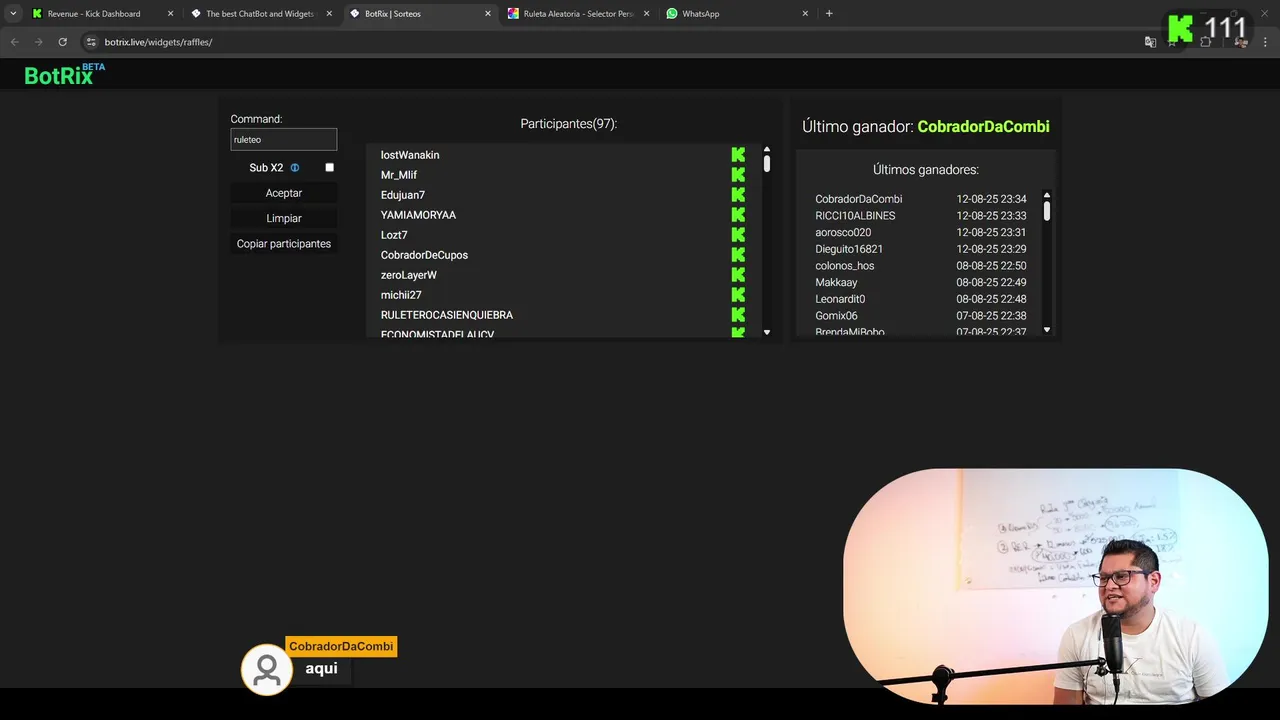Click winners list scroll down arrow
Viewport: 1280px width, 720px height.
[1047, 329]
